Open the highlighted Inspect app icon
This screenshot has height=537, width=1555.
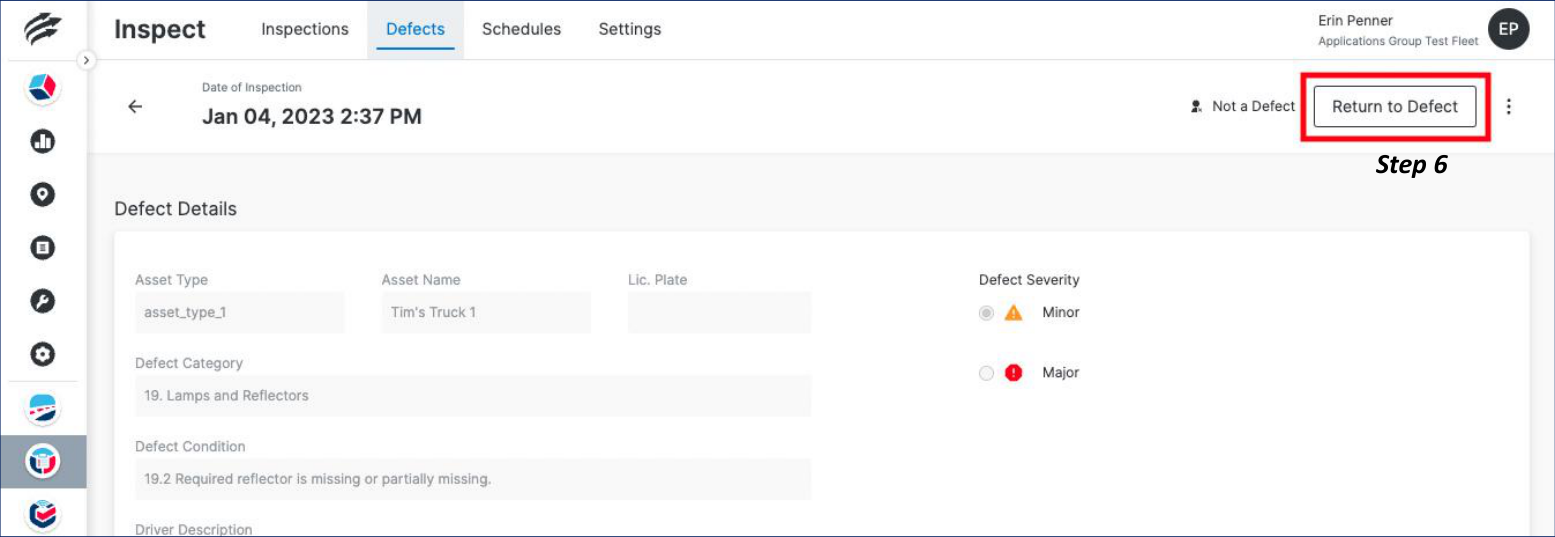tap(42, 461)
